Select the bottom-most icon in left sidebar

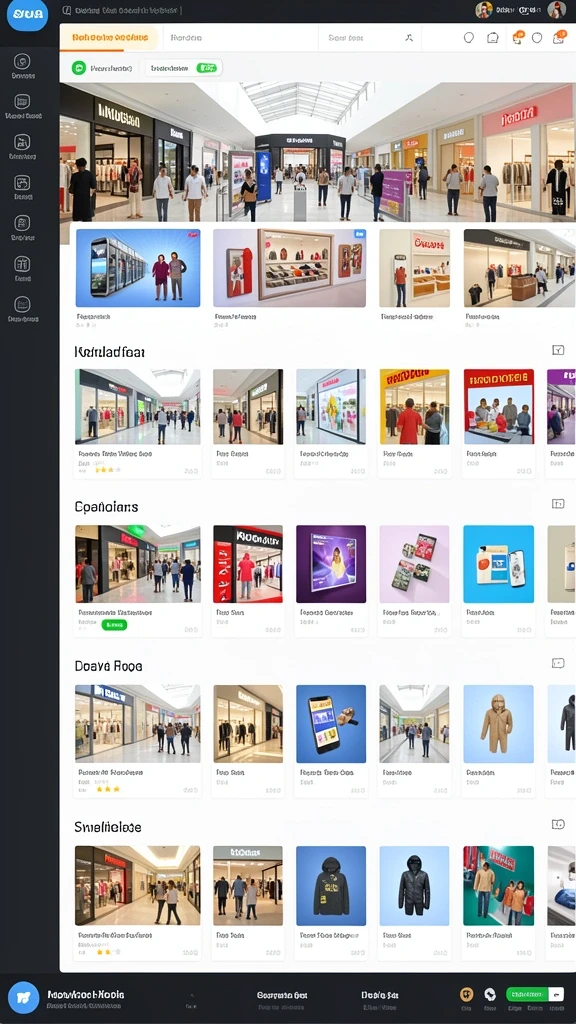[x=22, y=304]
